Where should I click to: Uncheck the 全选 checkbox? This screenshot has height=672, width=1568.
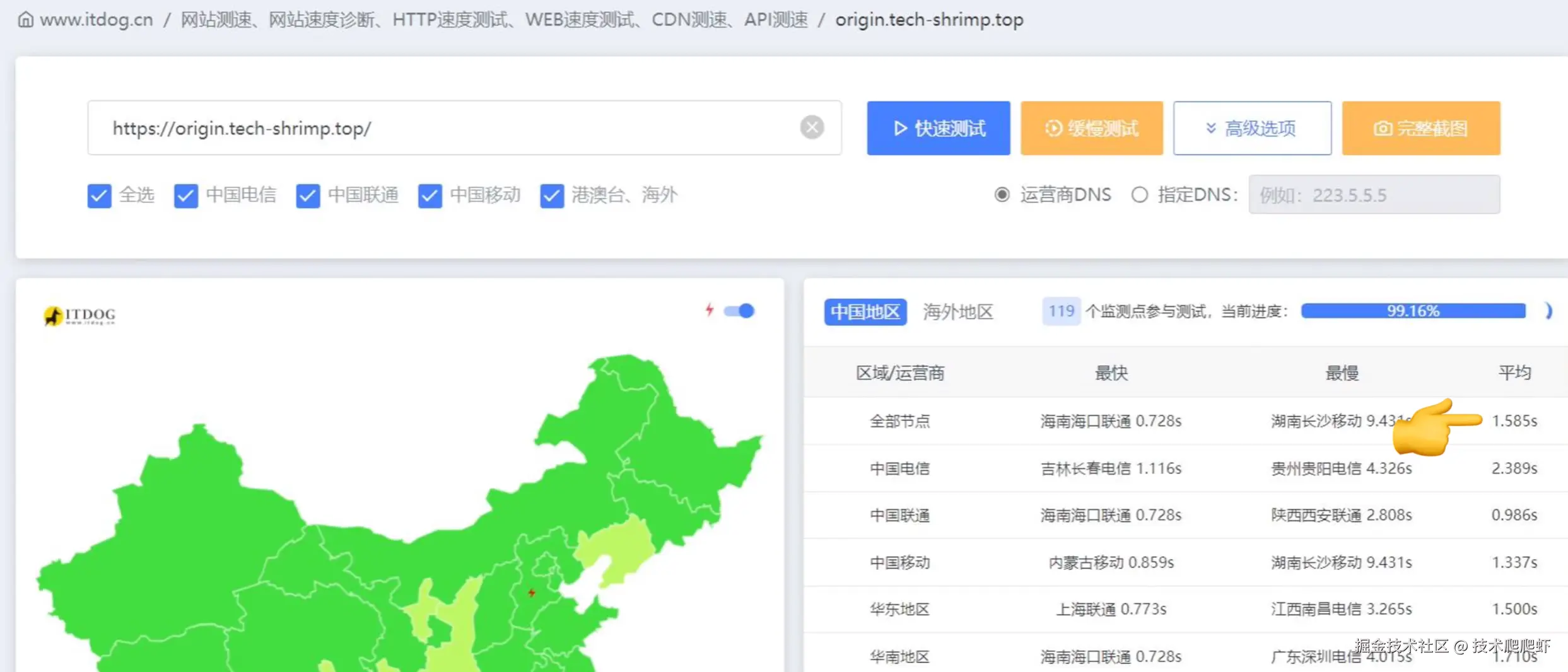coord(99,195)
